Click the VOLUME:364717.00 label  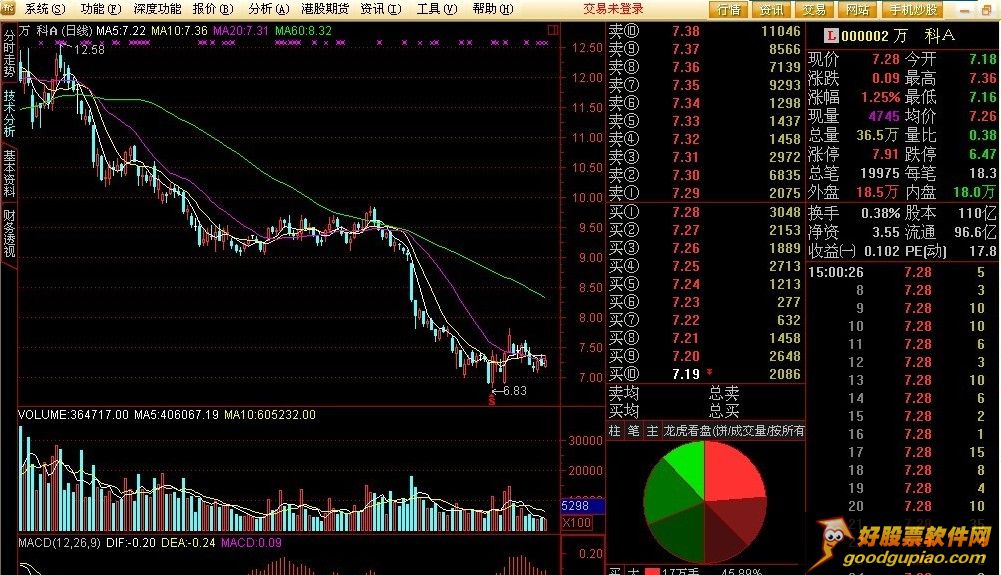[73, 415]
